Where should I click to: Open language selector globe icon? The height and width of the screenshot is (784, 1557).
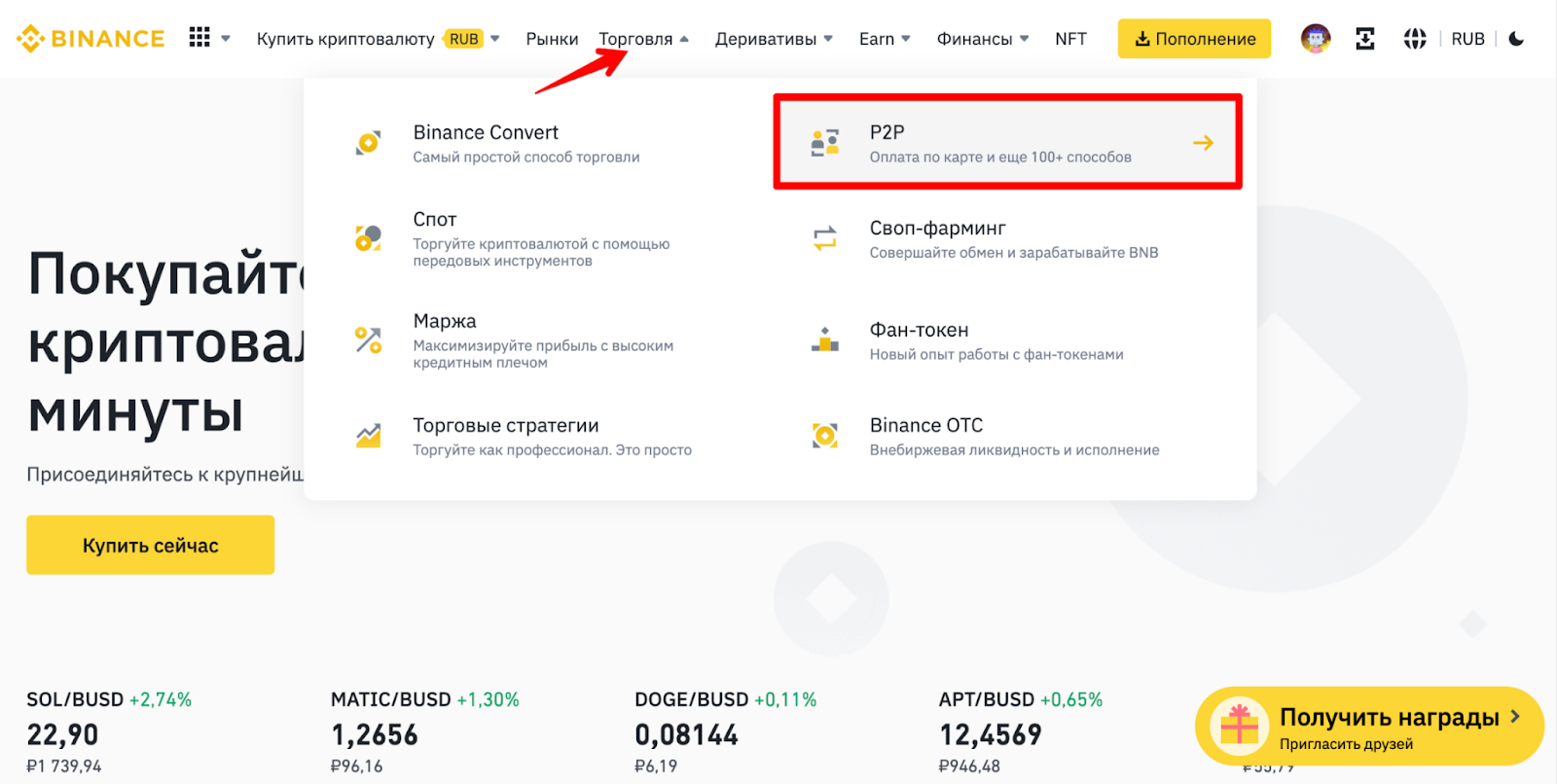1415,39
